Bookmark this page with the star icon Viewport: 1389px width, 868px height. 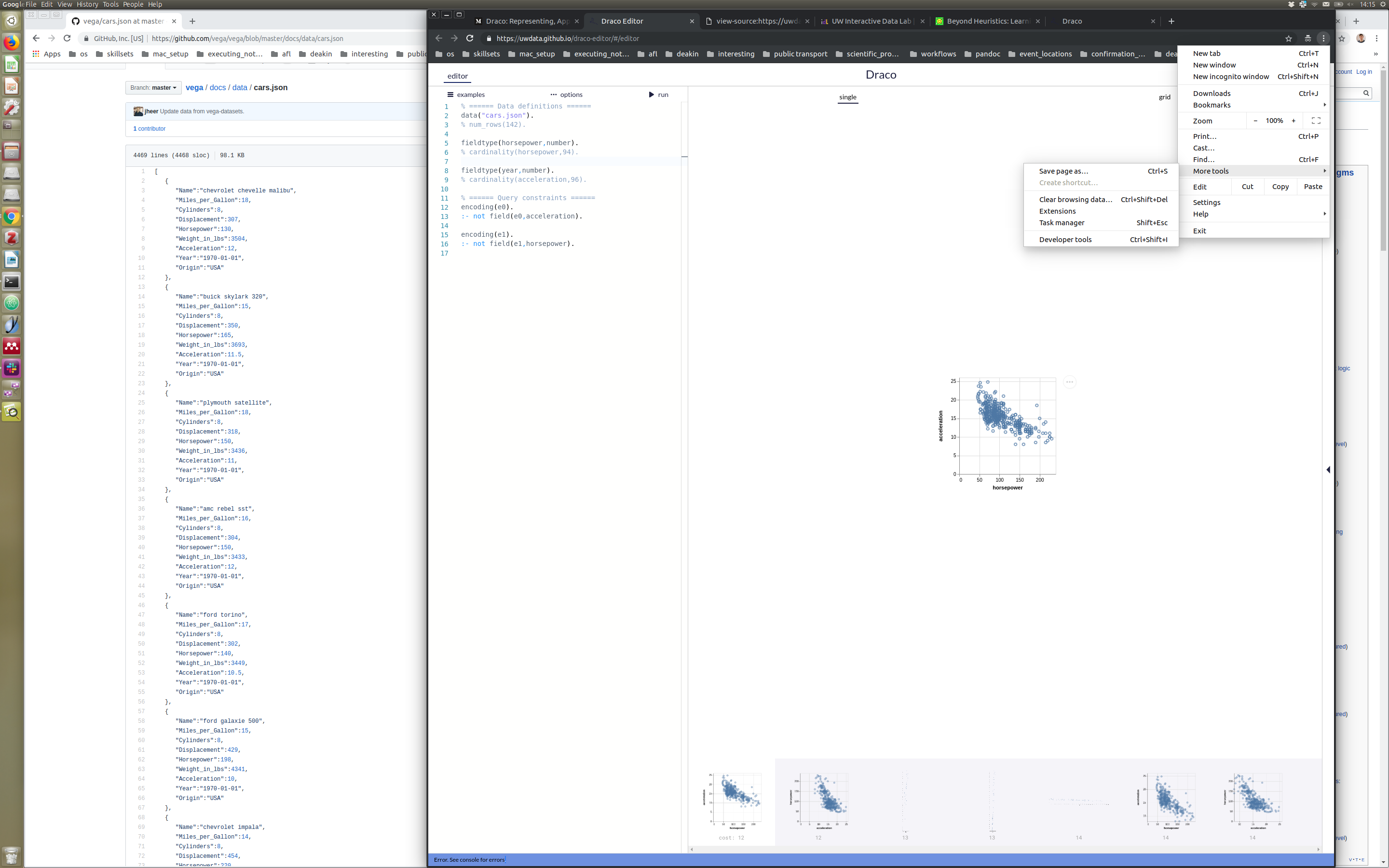(1289, 39)
